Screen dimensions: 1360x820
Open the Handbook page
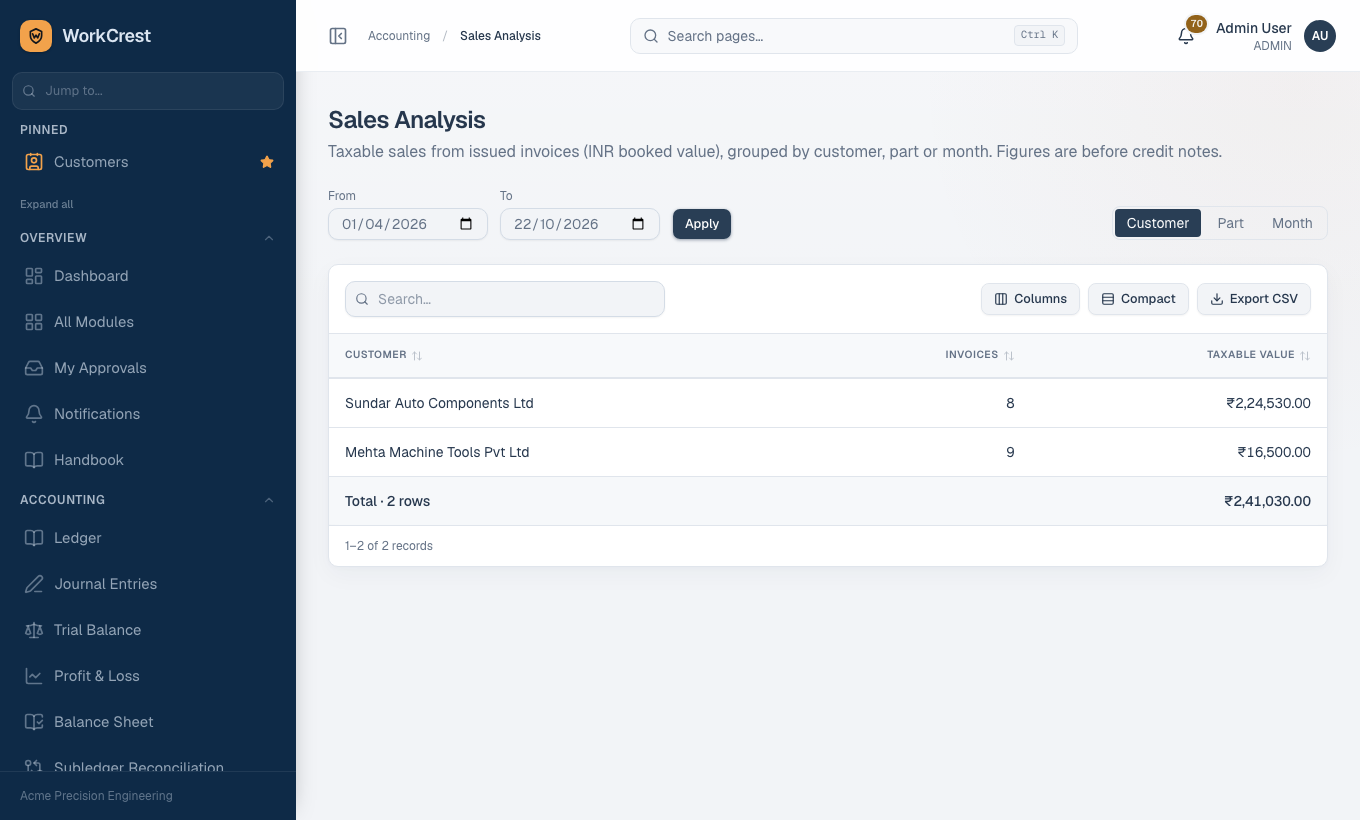(x=148, y=460)
